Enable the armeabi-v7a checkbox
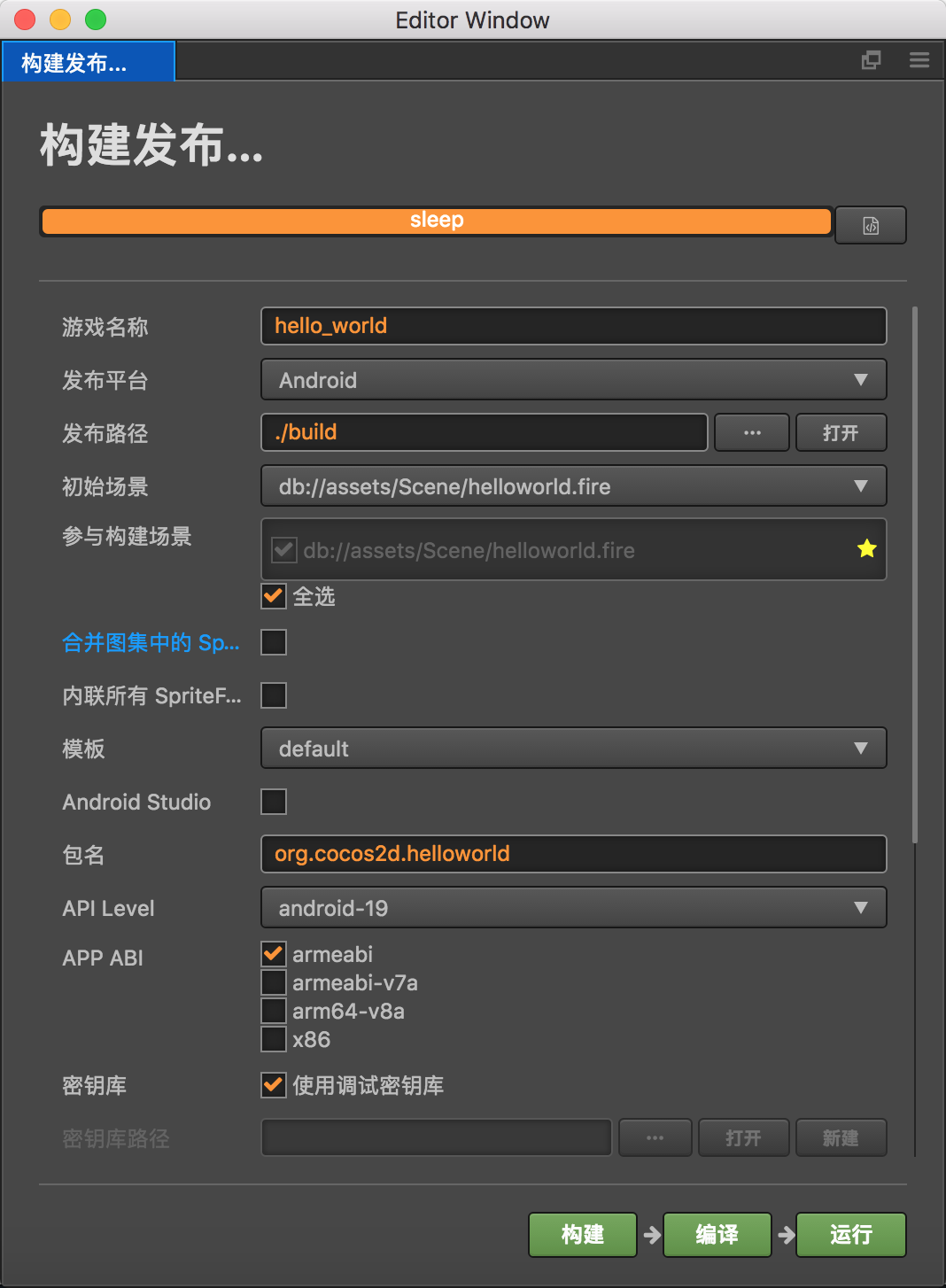946x1288 pixels. [x=274, y=982]
